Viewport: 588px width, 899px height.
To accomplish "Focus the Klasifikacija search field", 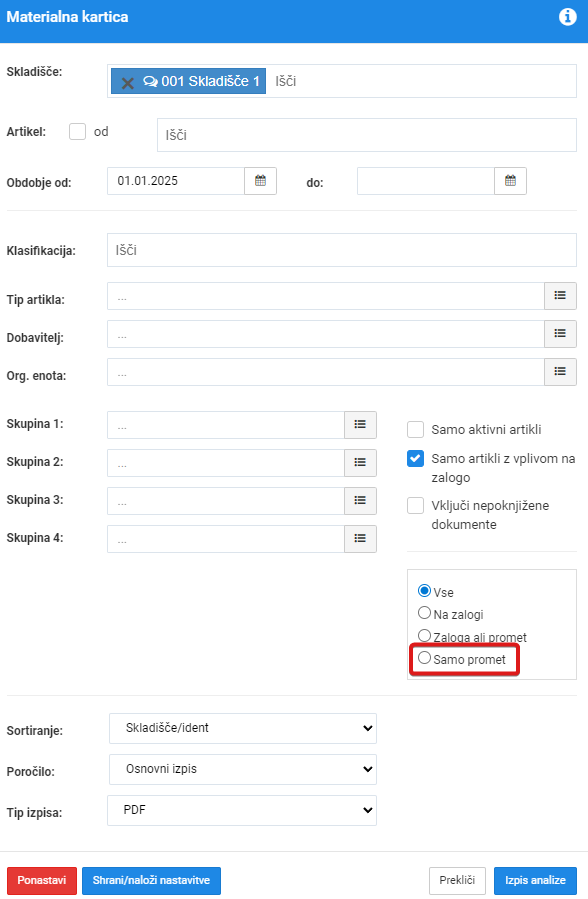I will 342,250.
